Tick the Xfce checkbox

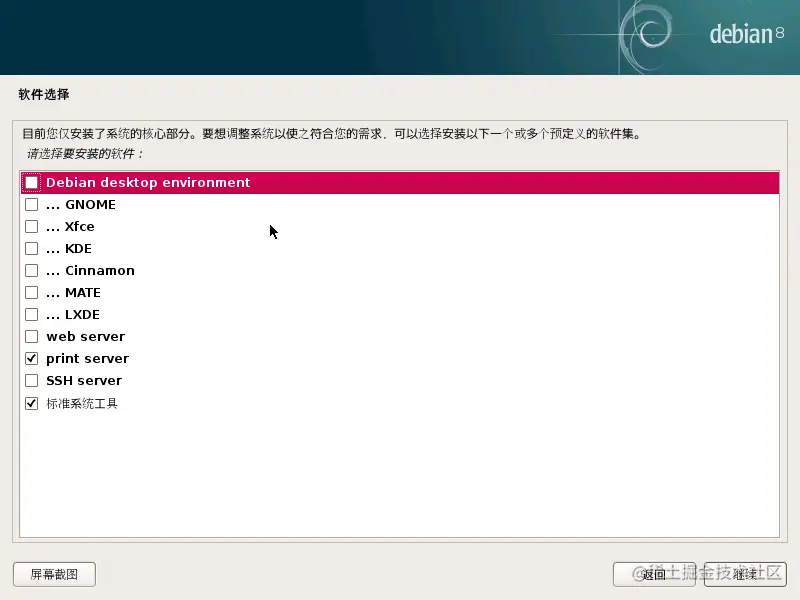point(32,227)
